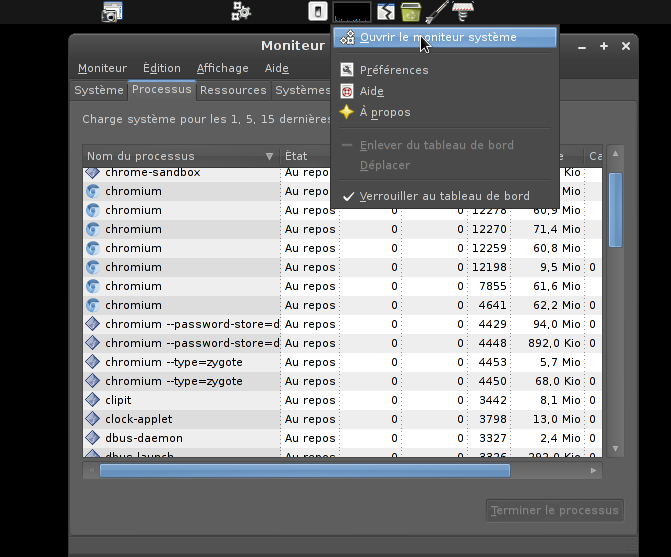Click memory value 5,7 Mio
The width and height of the screenshot is (671, 557).
point(560,362)
